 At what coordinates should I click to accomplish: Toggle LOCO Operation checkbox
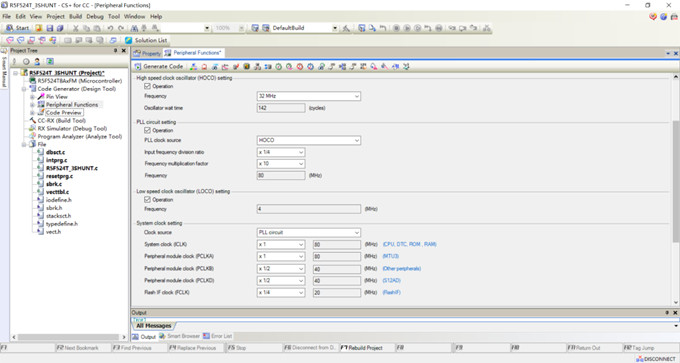tap(147, 199)
